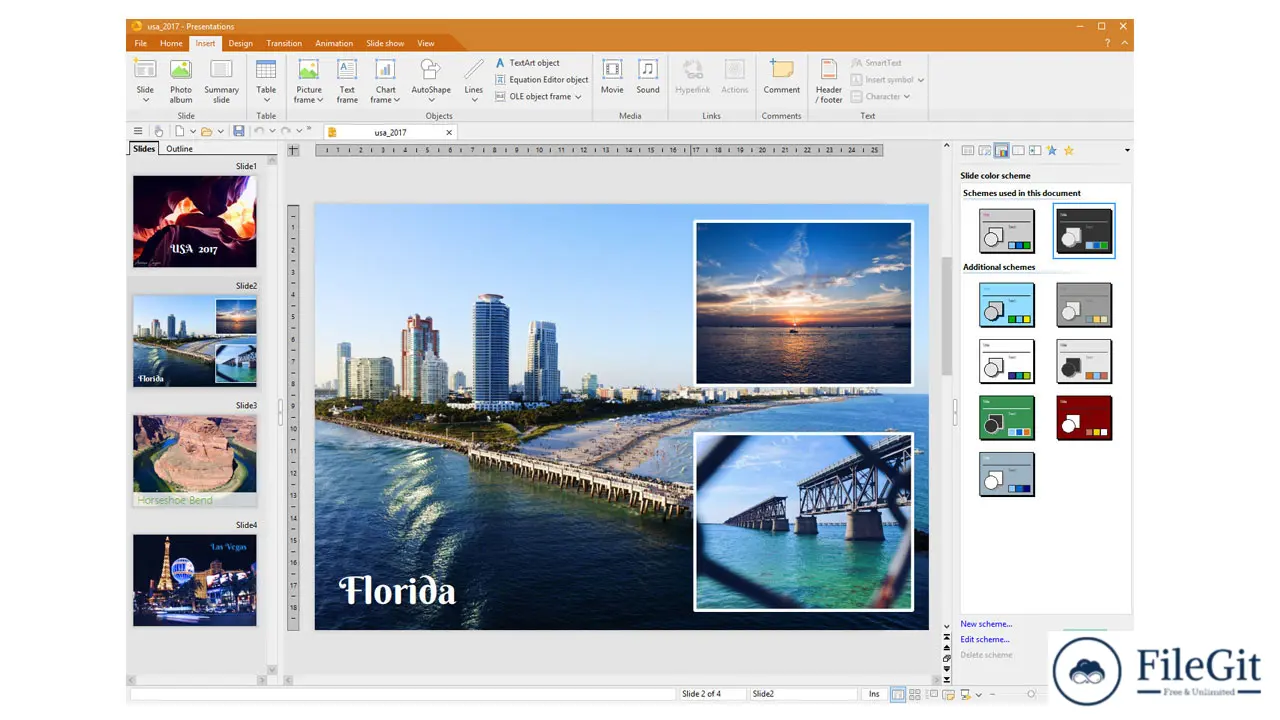The width and height of the screenshot is (1280, 720).
Task: Switch to outline view in status bar
Action: (932, 694)
